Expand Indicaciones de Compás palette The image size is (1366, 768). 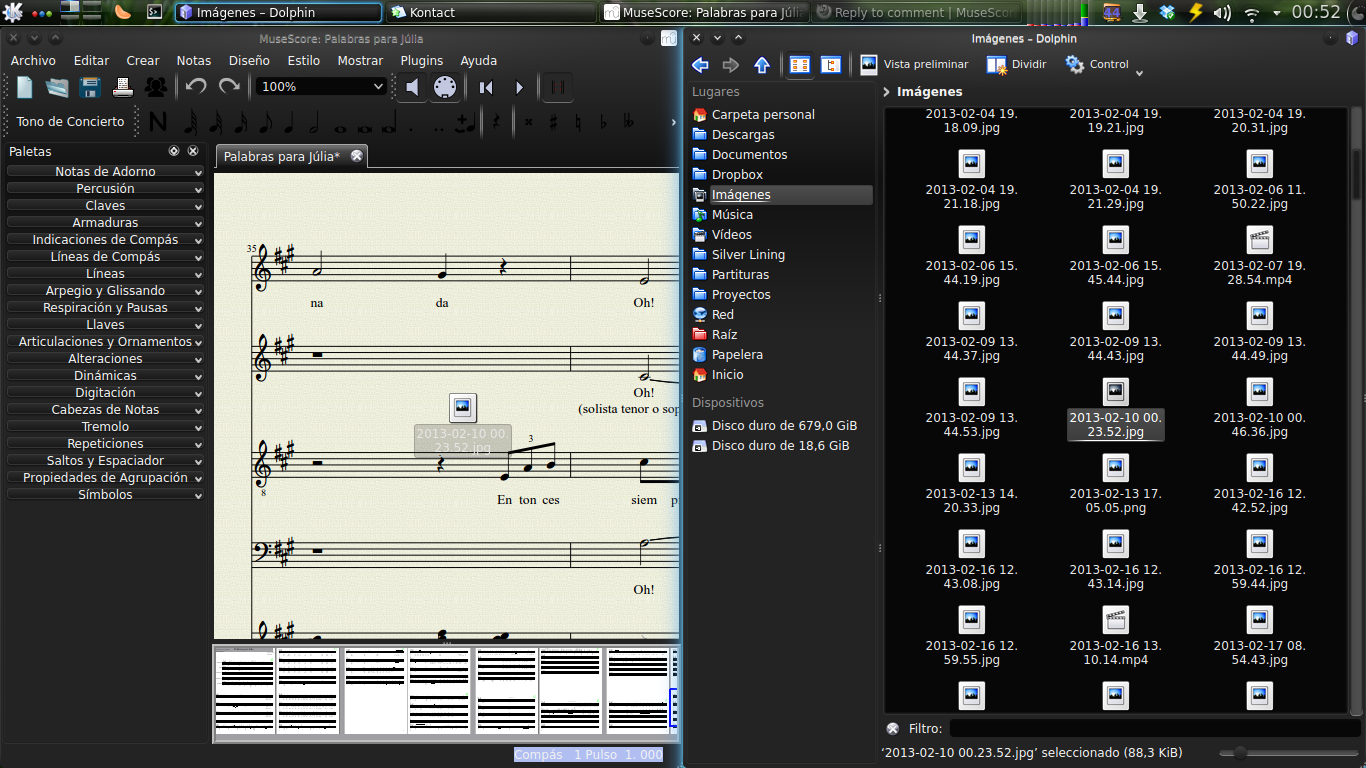pos(105,240)
